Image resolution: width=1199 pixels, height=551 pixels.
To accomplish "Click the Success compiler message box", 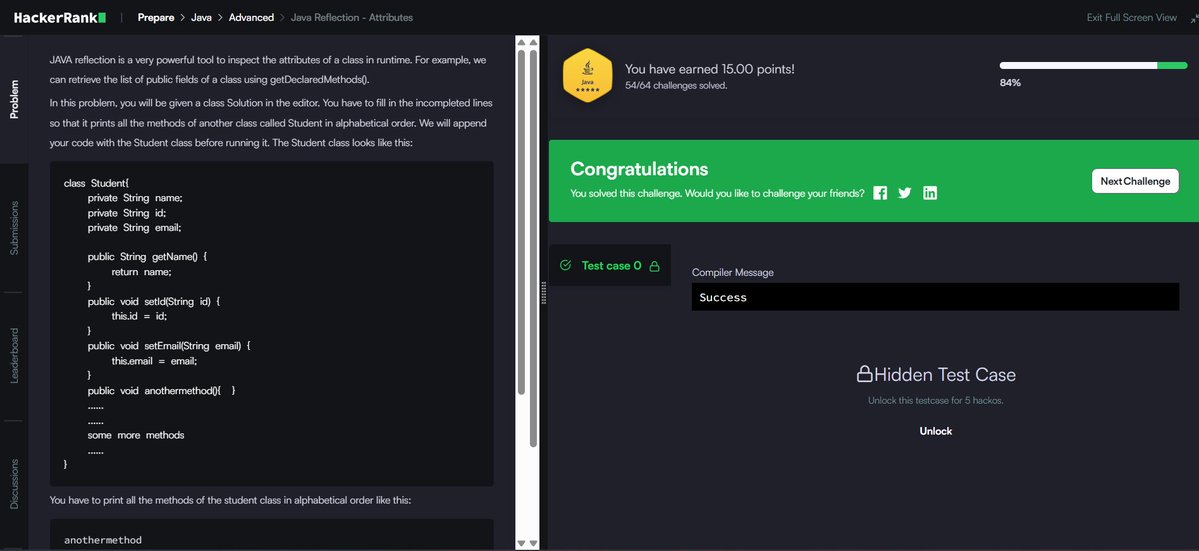I will [x=935, y=297].
